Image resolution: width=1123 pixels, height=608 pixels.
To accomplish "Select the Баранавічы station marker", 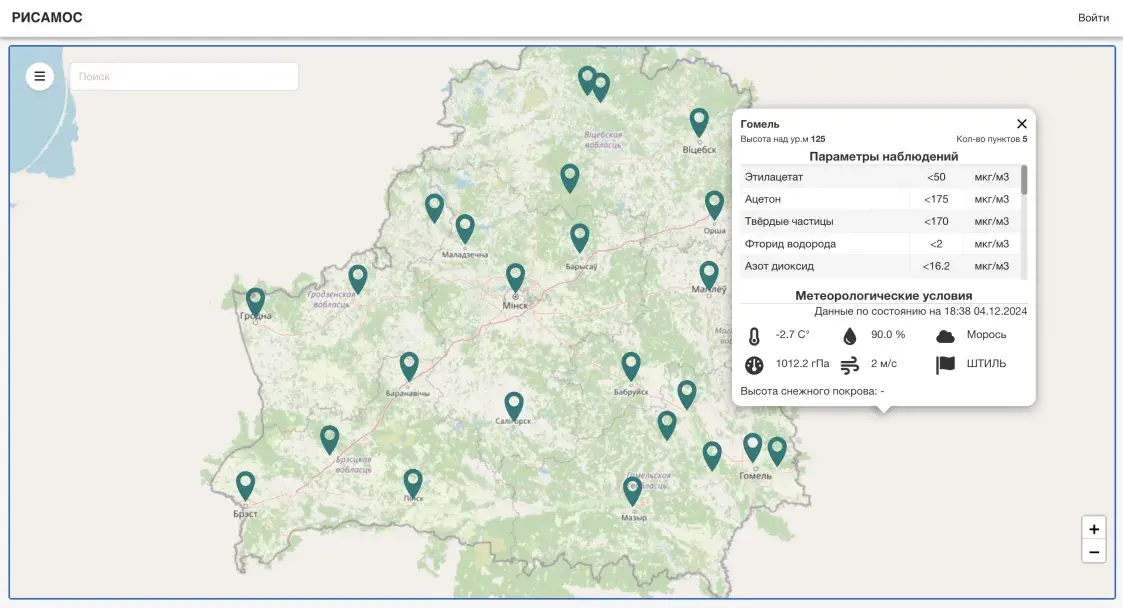I will (x=409, y=365).
